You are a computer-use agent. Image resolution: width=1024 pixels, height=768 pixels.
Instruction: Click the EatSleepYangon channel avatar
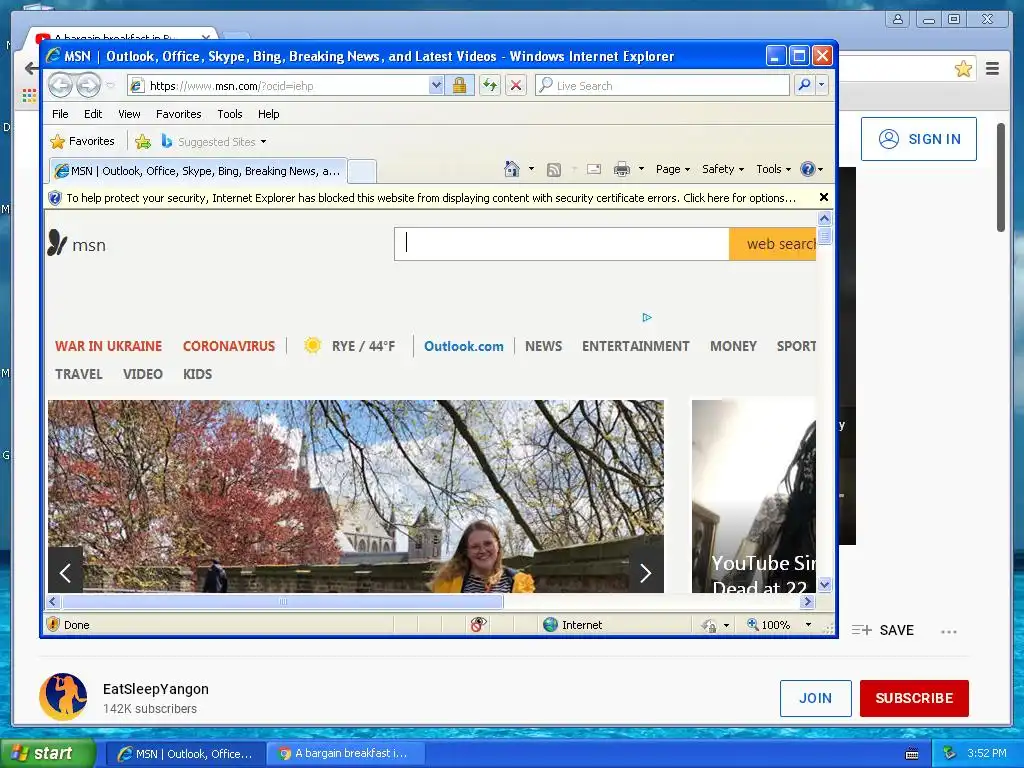pyautogui.click(x=63, y=697)
